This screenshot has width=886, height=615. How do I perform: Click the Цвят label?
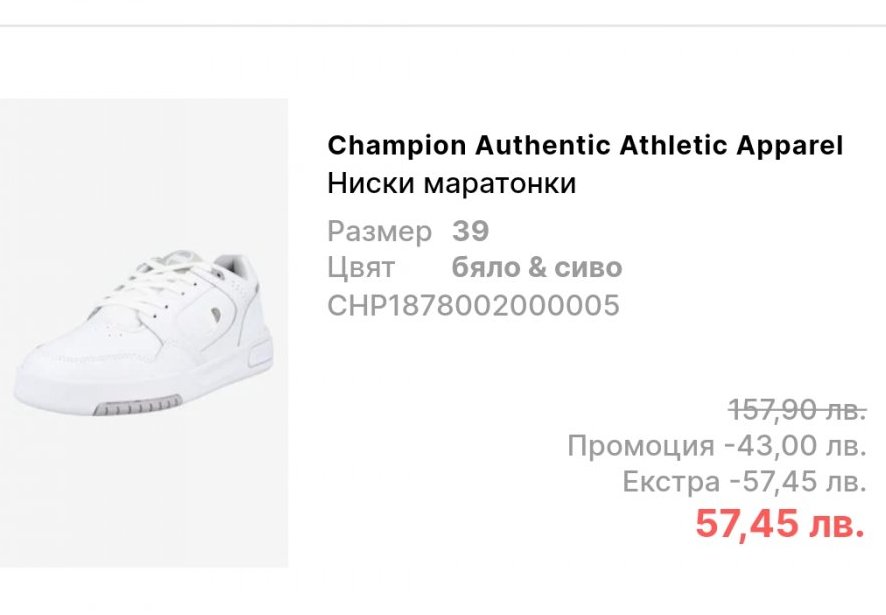[x=361, y=268]
